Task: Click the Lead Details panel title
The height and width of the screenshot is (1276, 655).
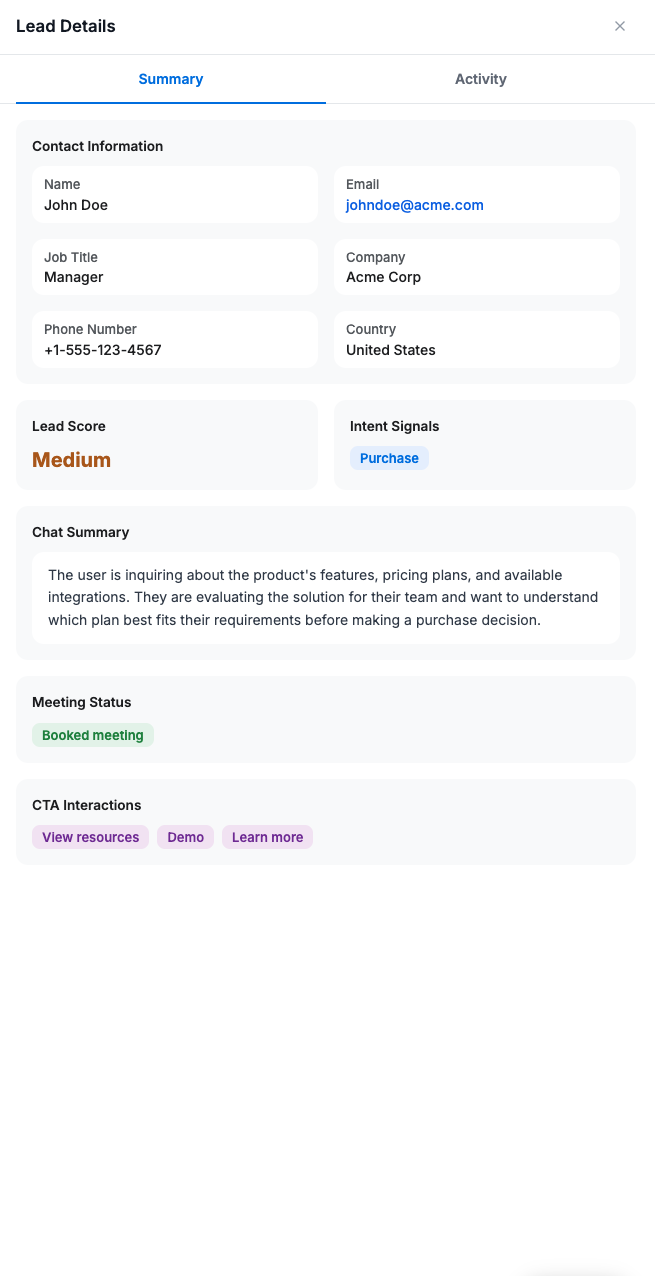Action: (66, 26)
